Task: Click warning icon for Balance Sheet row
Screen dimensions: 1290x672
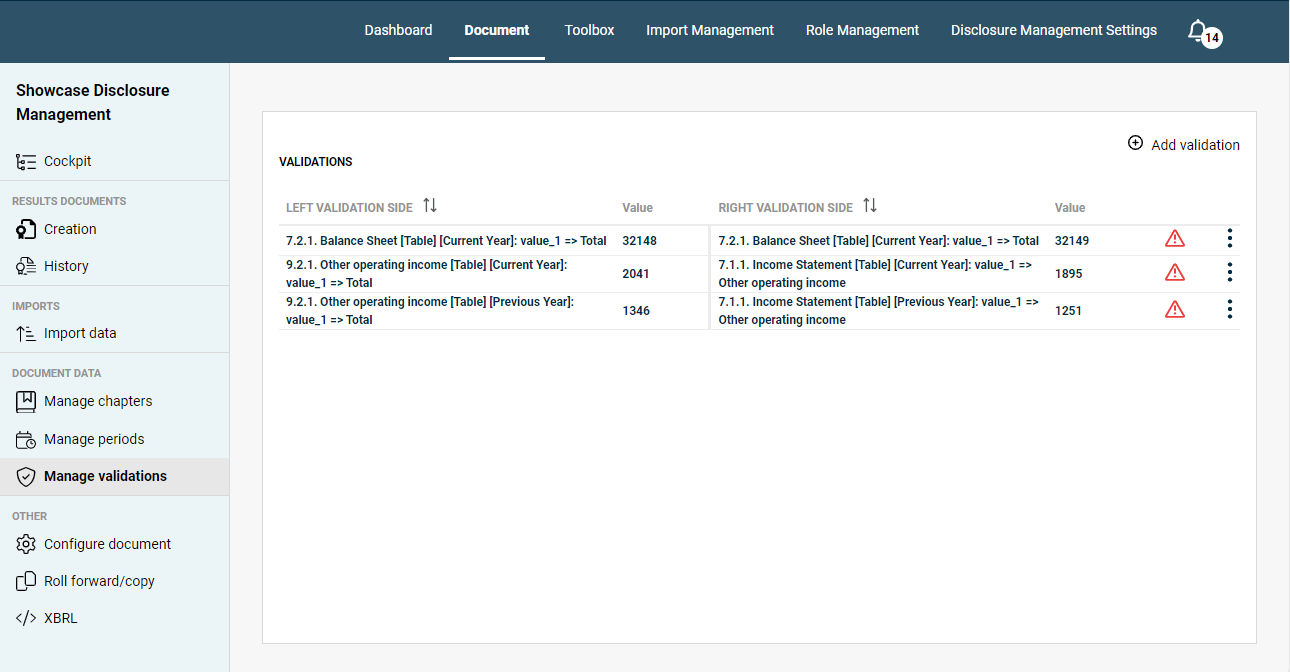Action: click(1175, 238)
